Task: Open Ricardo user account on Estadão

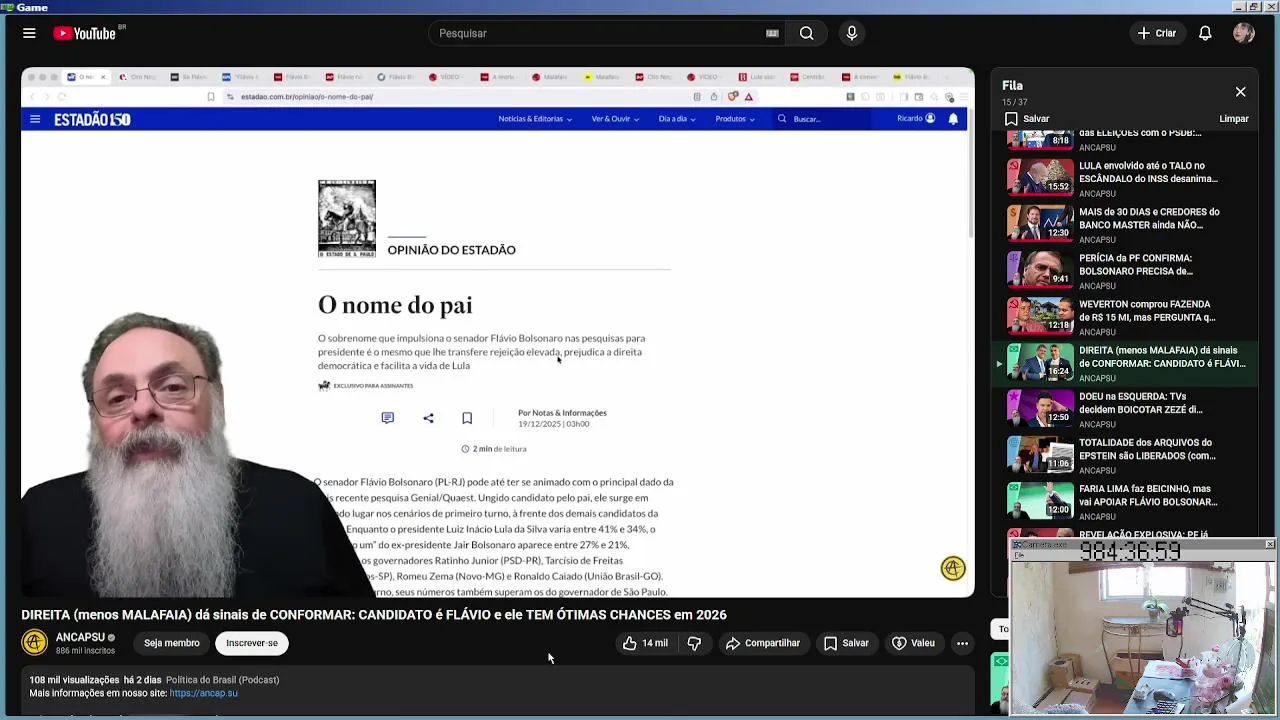Action: click(x=916, y=119)
